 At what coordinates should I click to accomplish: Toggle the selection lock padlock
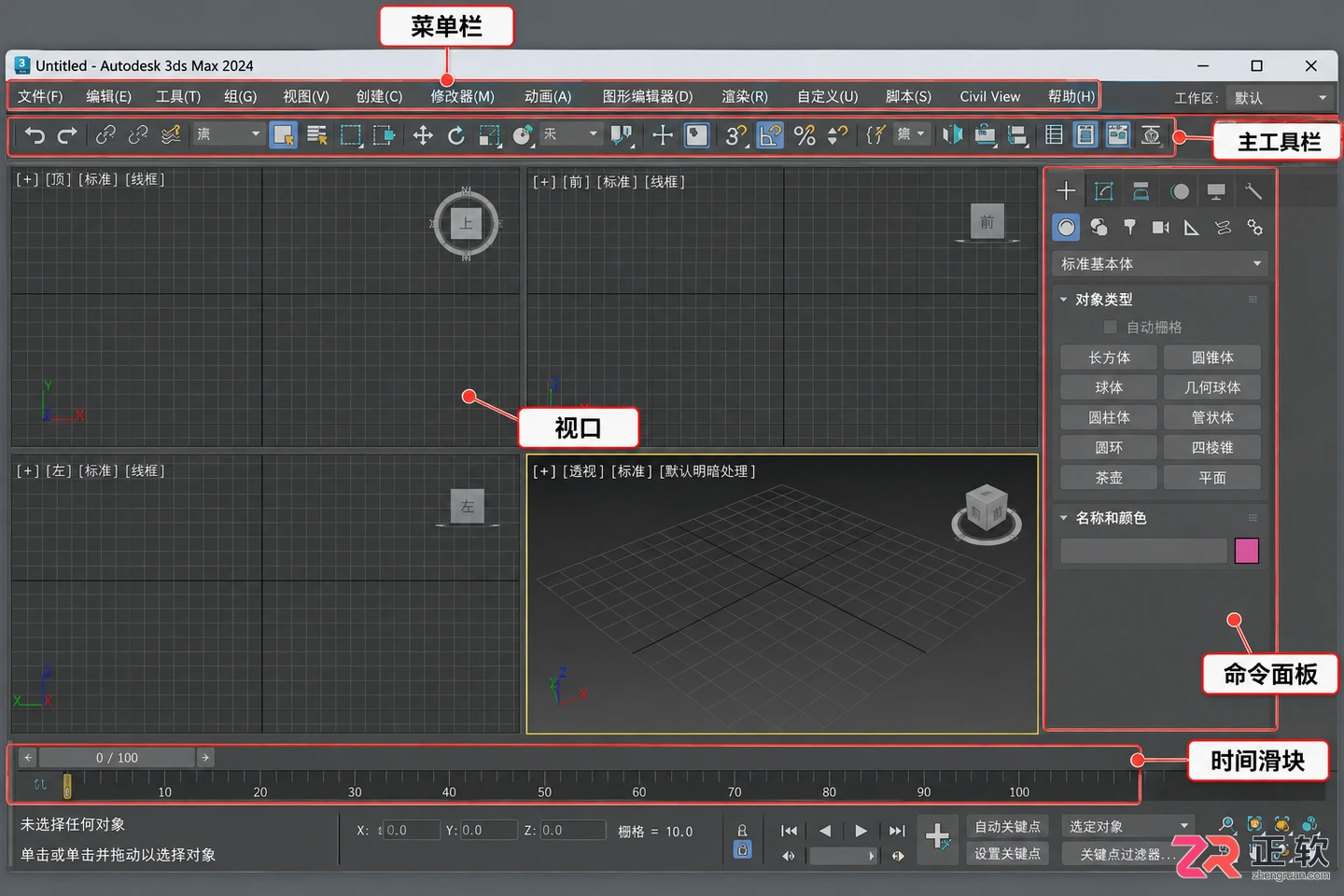(742, 849)
